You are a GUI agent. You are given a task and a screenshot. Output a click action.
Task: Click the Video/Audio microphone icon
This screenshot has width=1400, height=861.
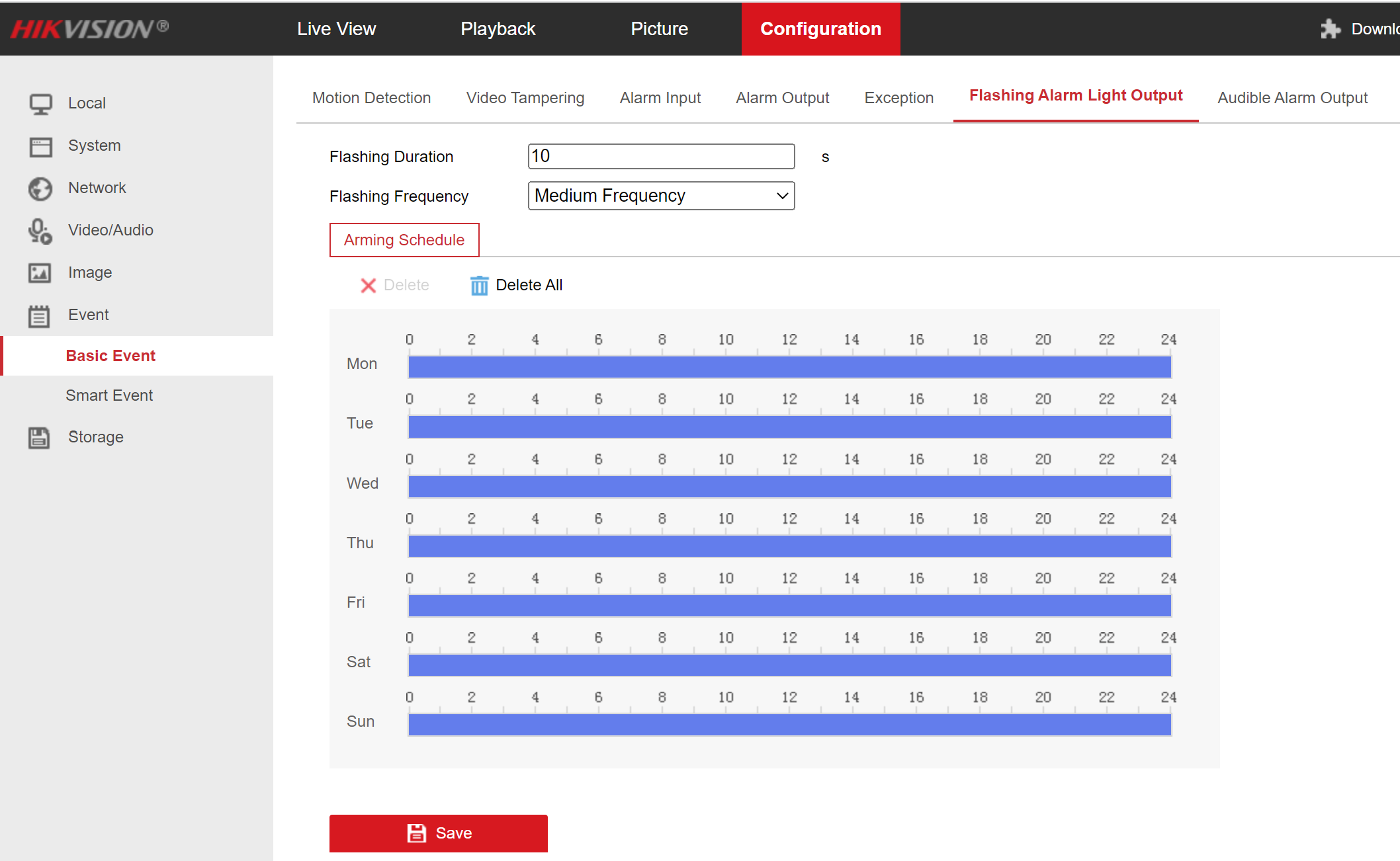[40, 231]
